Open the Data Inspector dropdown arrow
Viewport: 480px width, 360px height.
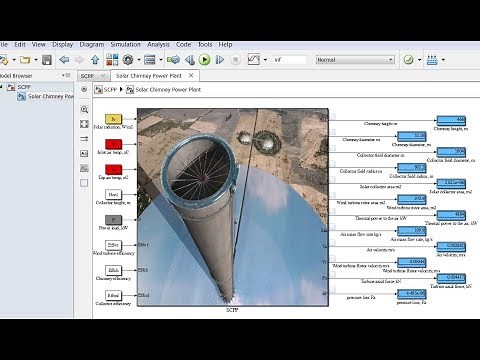(x=265, y=60)
